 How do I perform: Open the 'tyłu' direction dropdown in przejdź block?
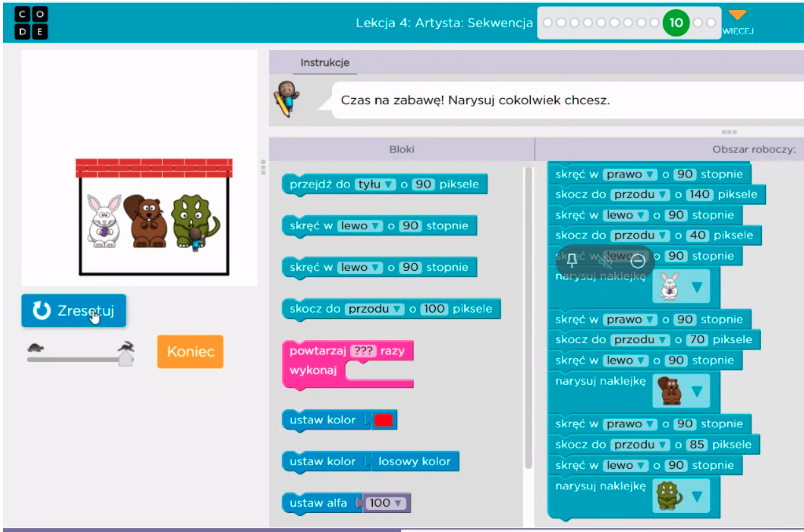pyautogui.click(x=375, y=185)
